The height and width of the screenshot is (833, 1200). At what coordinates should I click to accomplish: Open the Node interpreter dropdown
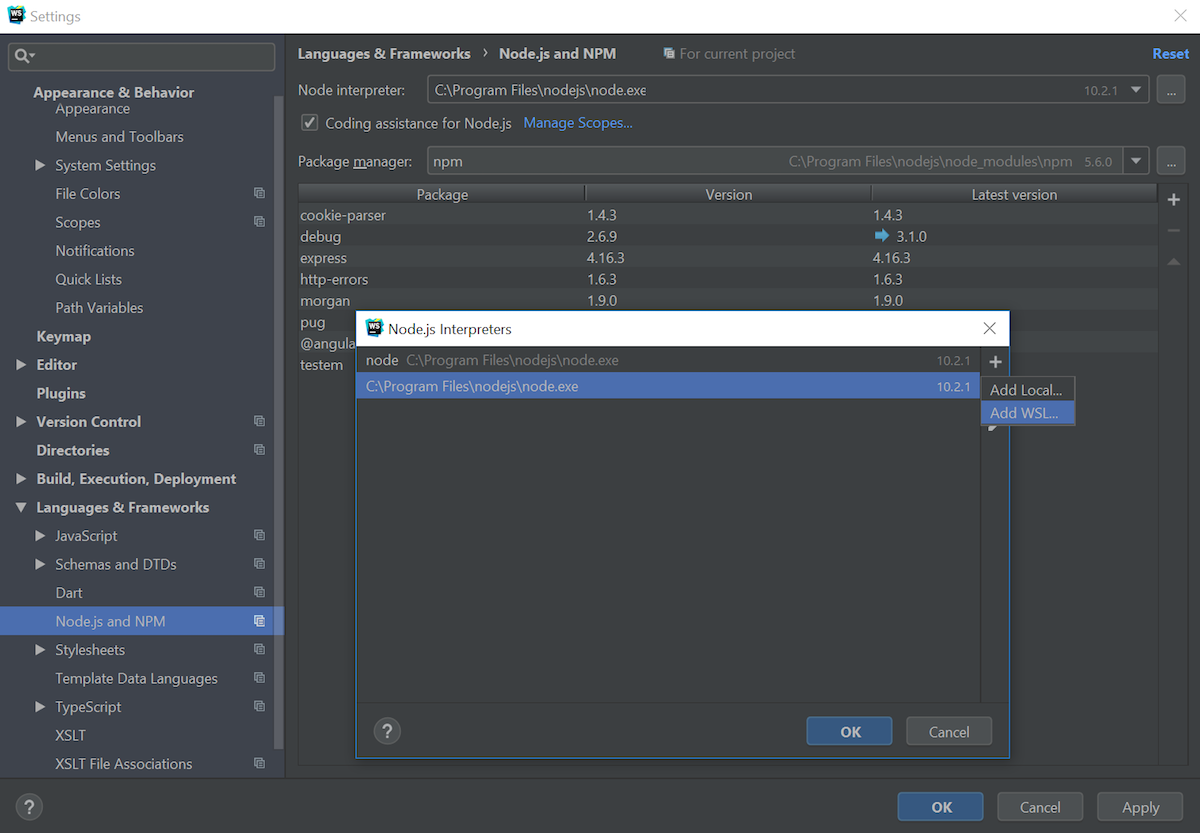pyautogui.click(x=1136, y=90)
